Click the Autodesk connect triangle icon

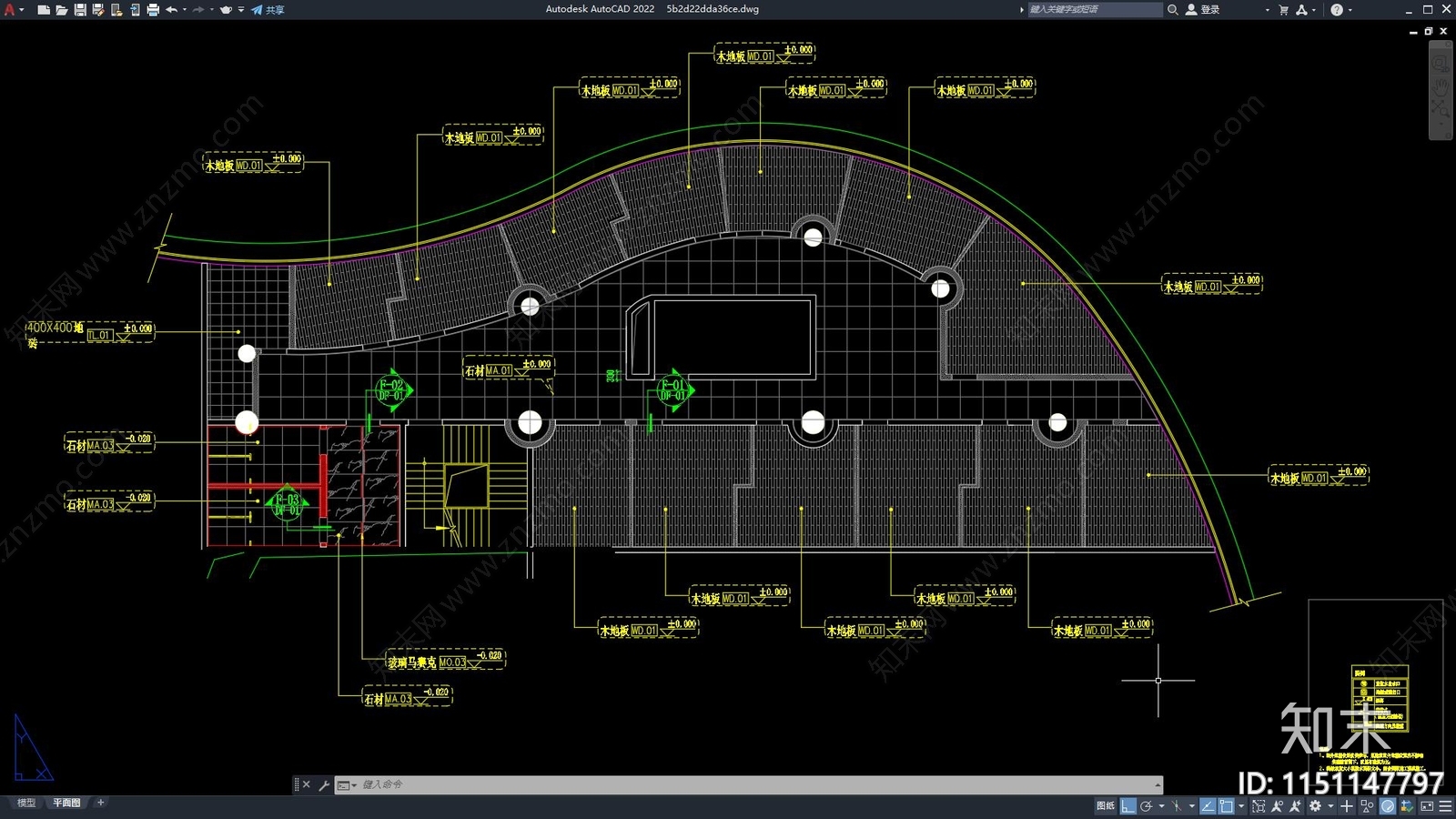1302,9
